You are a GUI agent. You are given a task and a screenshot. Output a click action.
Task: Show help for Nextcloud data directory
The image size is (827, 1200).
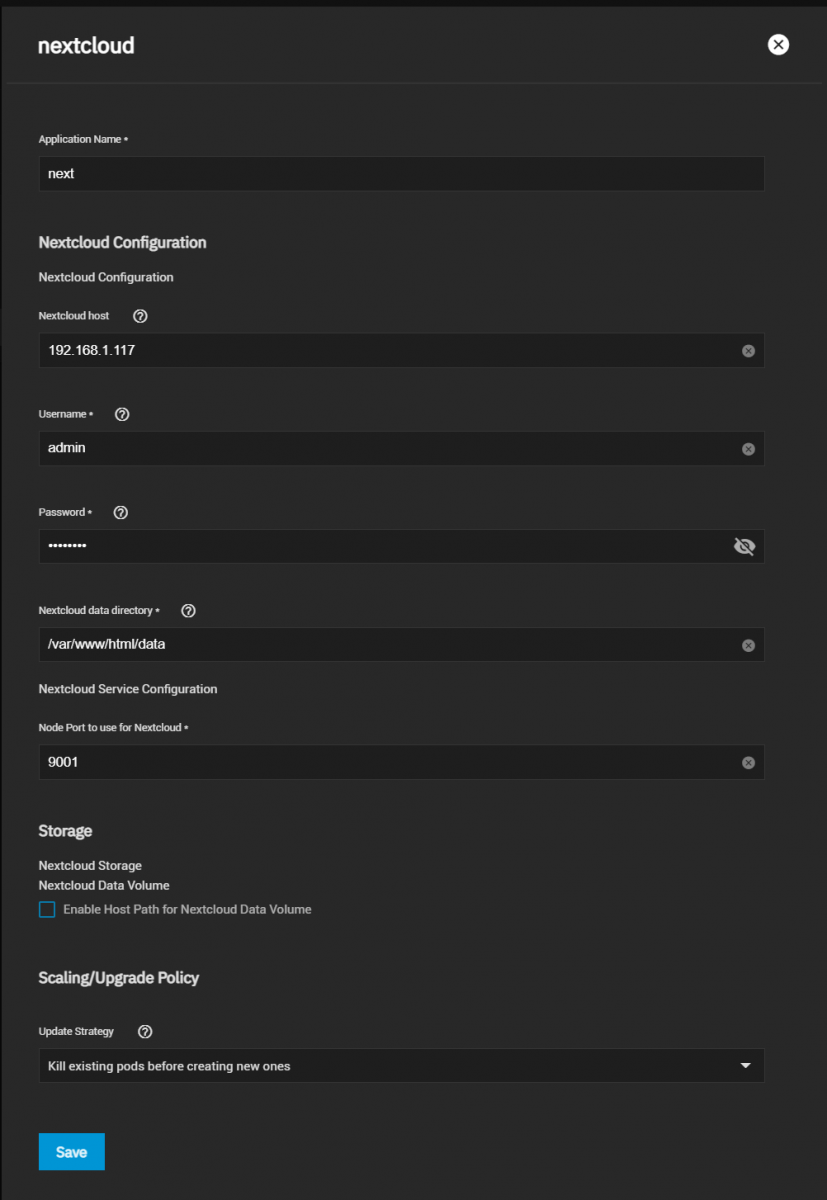pyautogui.click(x=188, y=610)
